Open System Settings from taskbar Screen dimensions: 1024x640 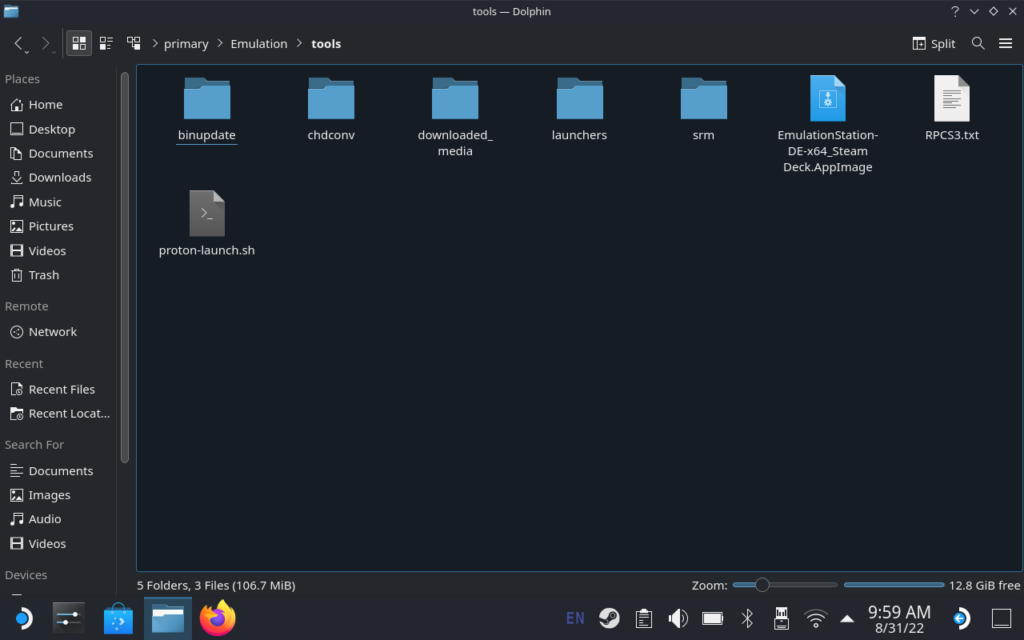tap(69, 618)
